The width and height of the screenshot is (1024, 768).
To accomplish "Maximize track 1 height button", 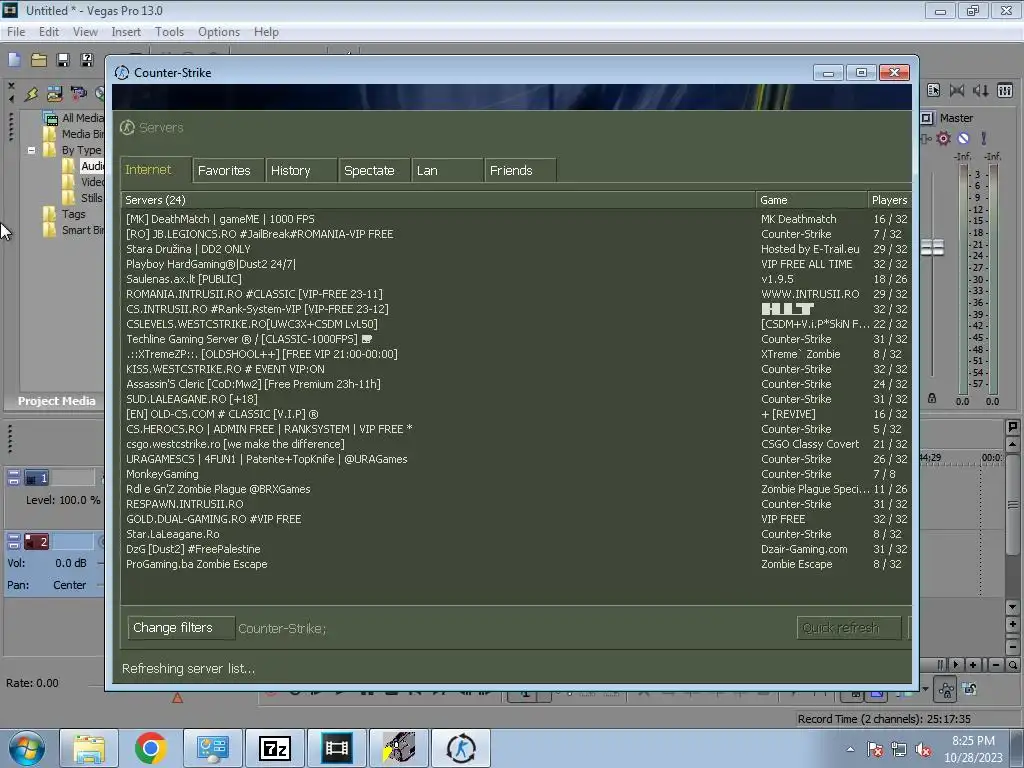I will tap(14, 482).
